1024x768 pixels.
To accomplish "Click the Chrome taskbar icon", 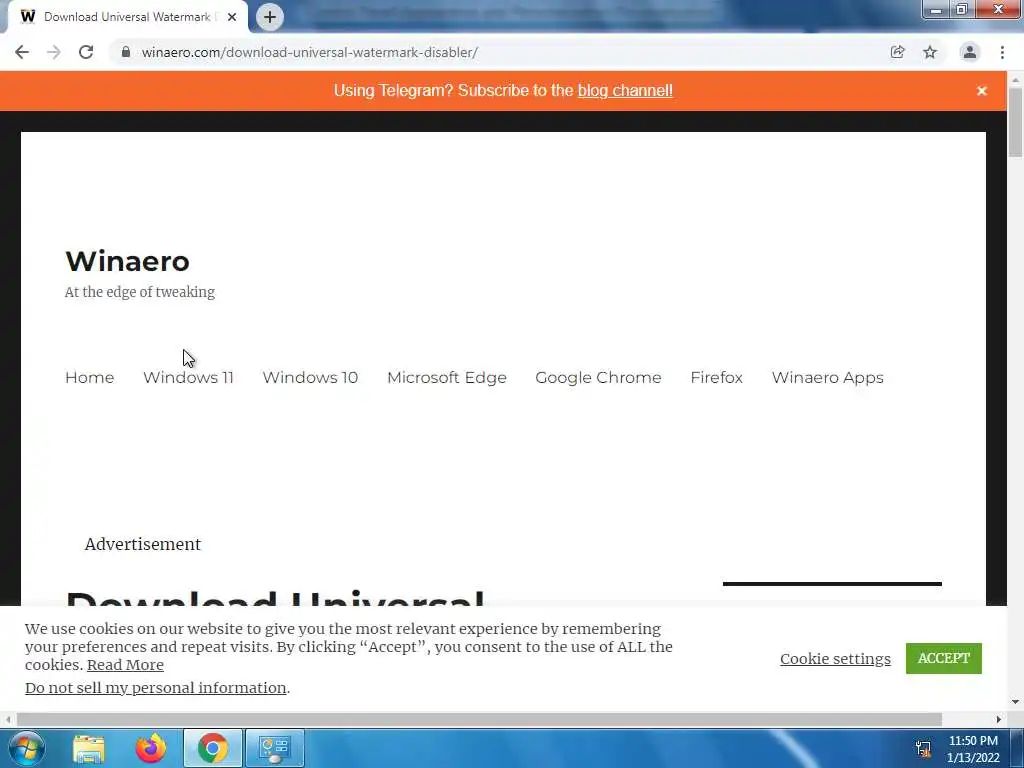I will [x=213, y=748].
